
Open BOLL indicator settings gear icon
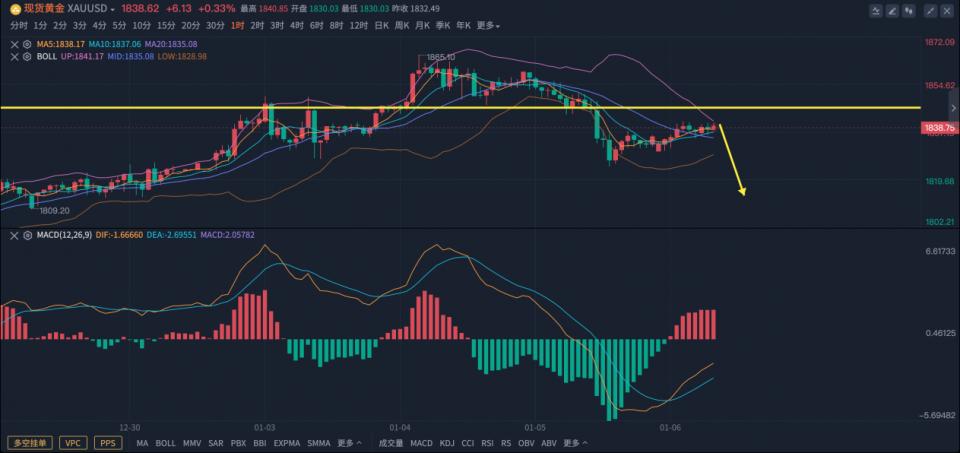[x=26, y=56]
